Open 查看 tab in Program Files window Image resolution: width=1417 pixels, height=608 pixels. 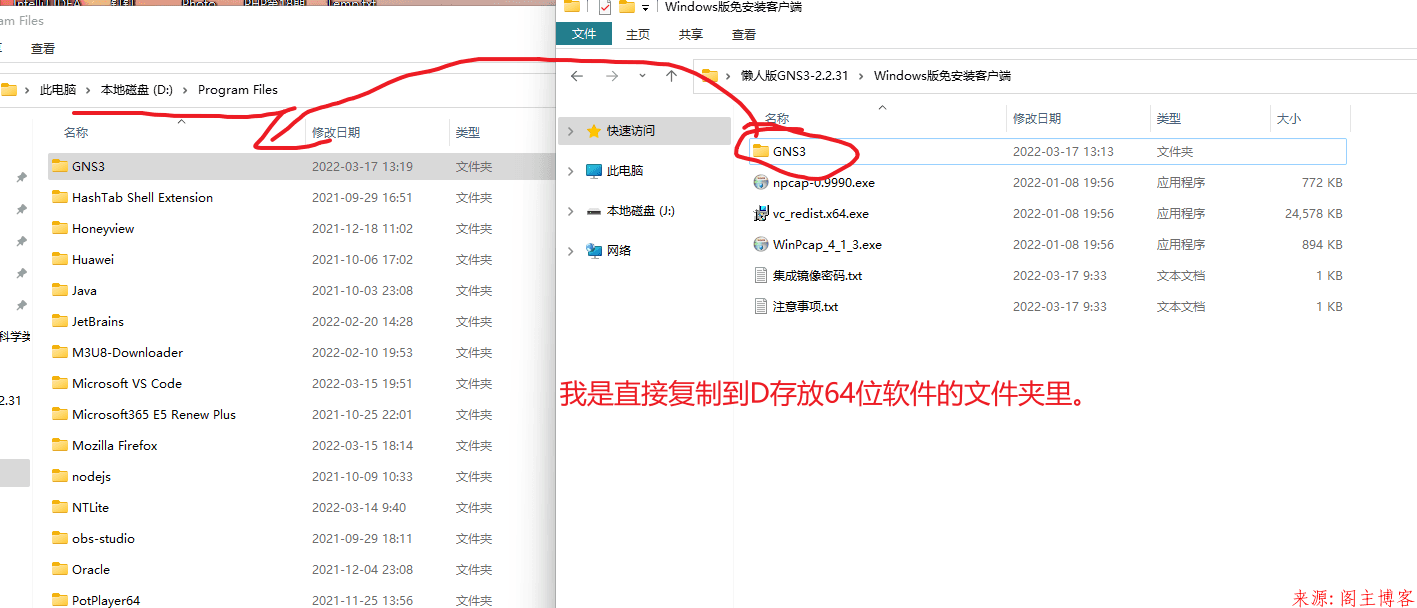(x=43, y=48)
